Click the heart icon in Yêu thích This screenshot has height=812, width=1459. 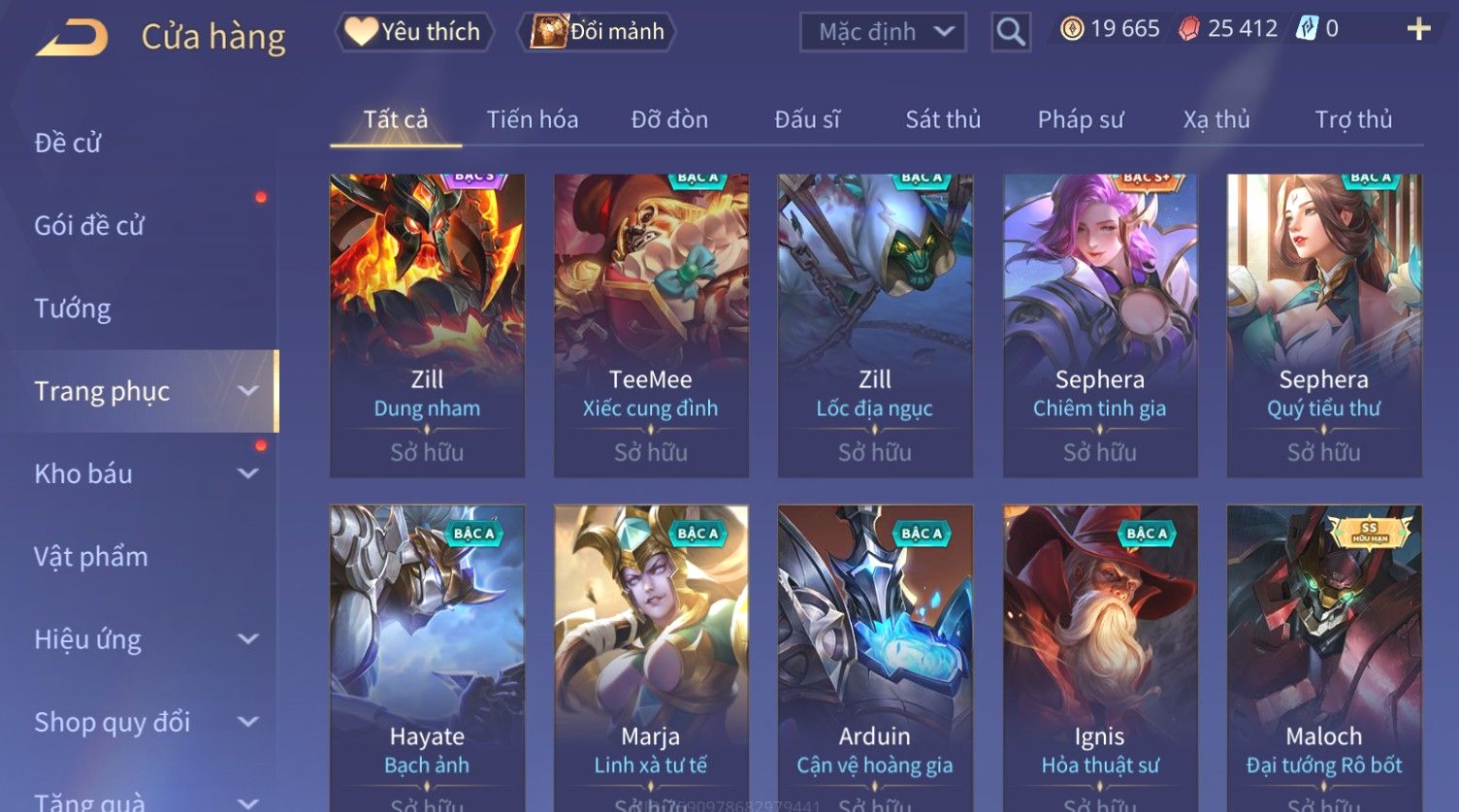click(x=360, y=32)
